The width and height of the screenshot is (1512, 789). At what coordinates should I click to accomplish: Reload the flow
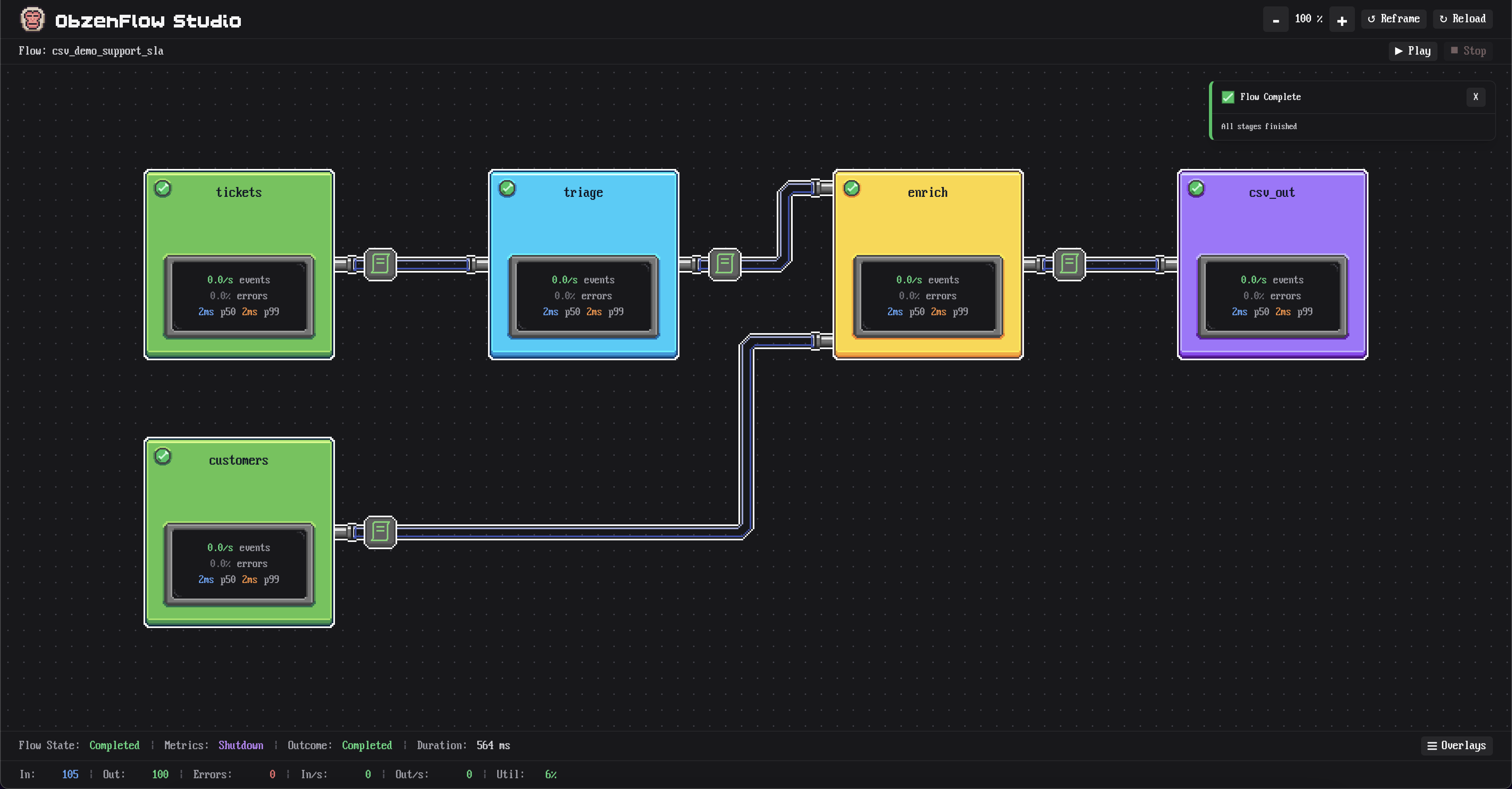(x=1463, y=19)
